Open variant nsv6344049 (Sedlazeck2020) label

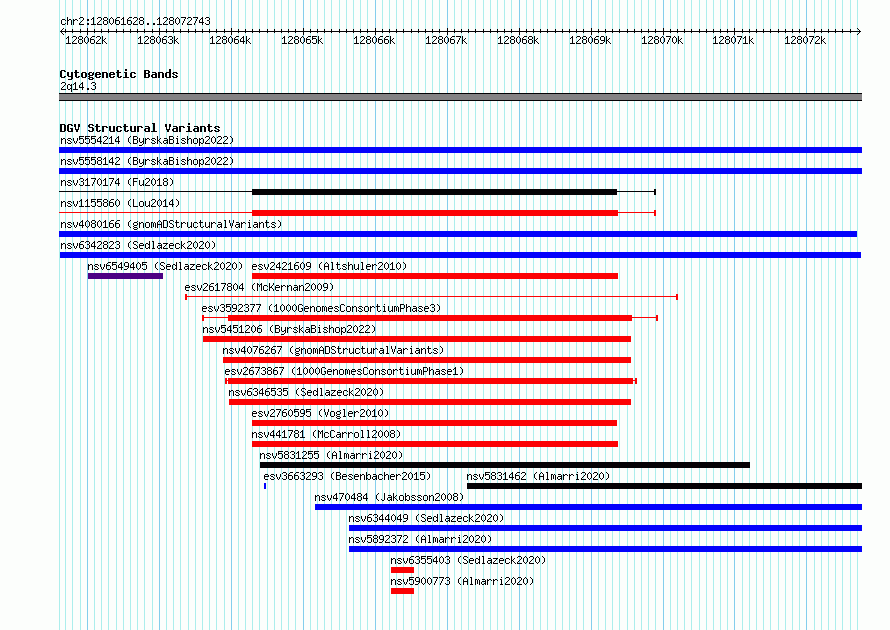click(x=426, y=518)
